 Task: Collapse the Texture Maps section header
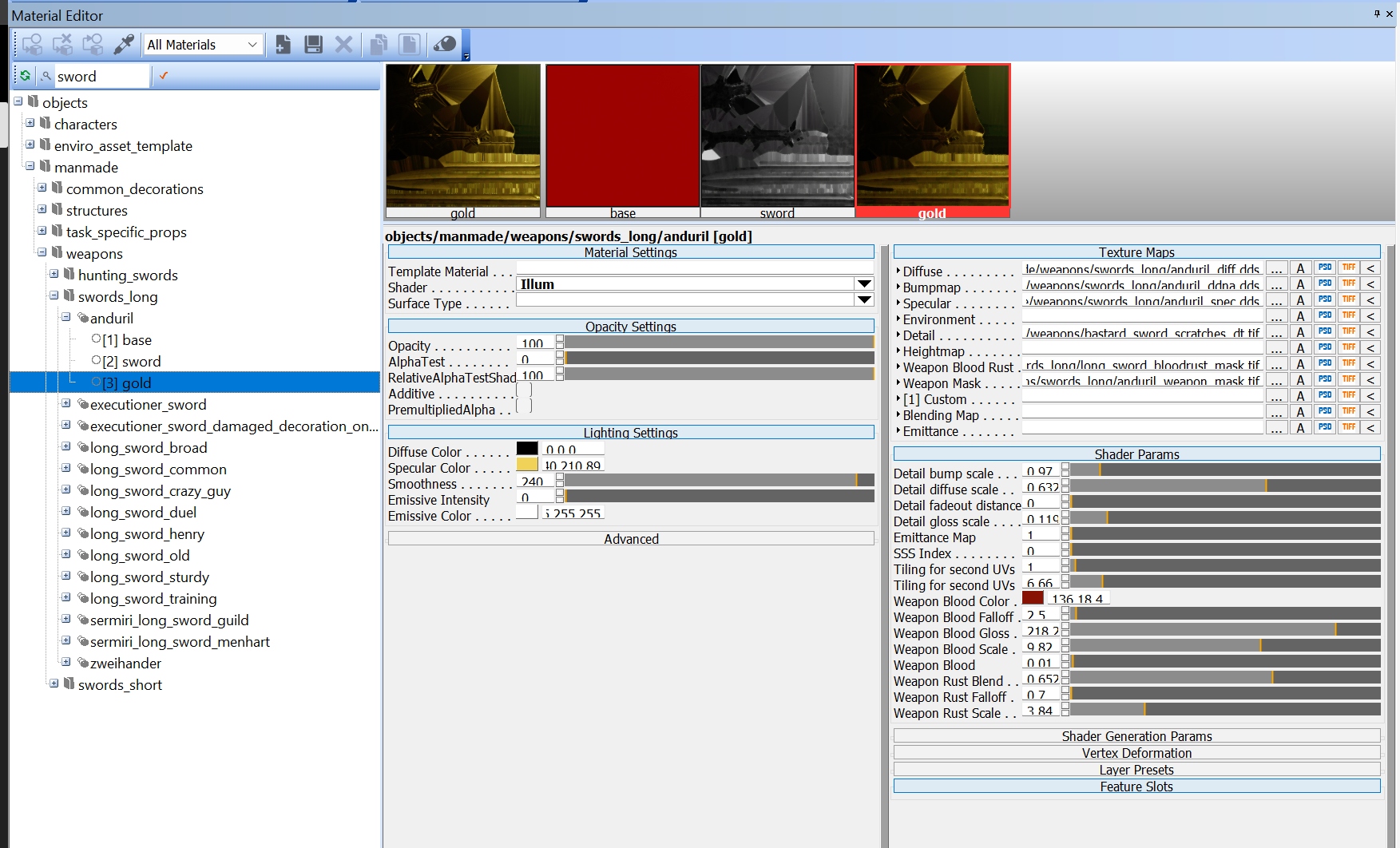1136,252
